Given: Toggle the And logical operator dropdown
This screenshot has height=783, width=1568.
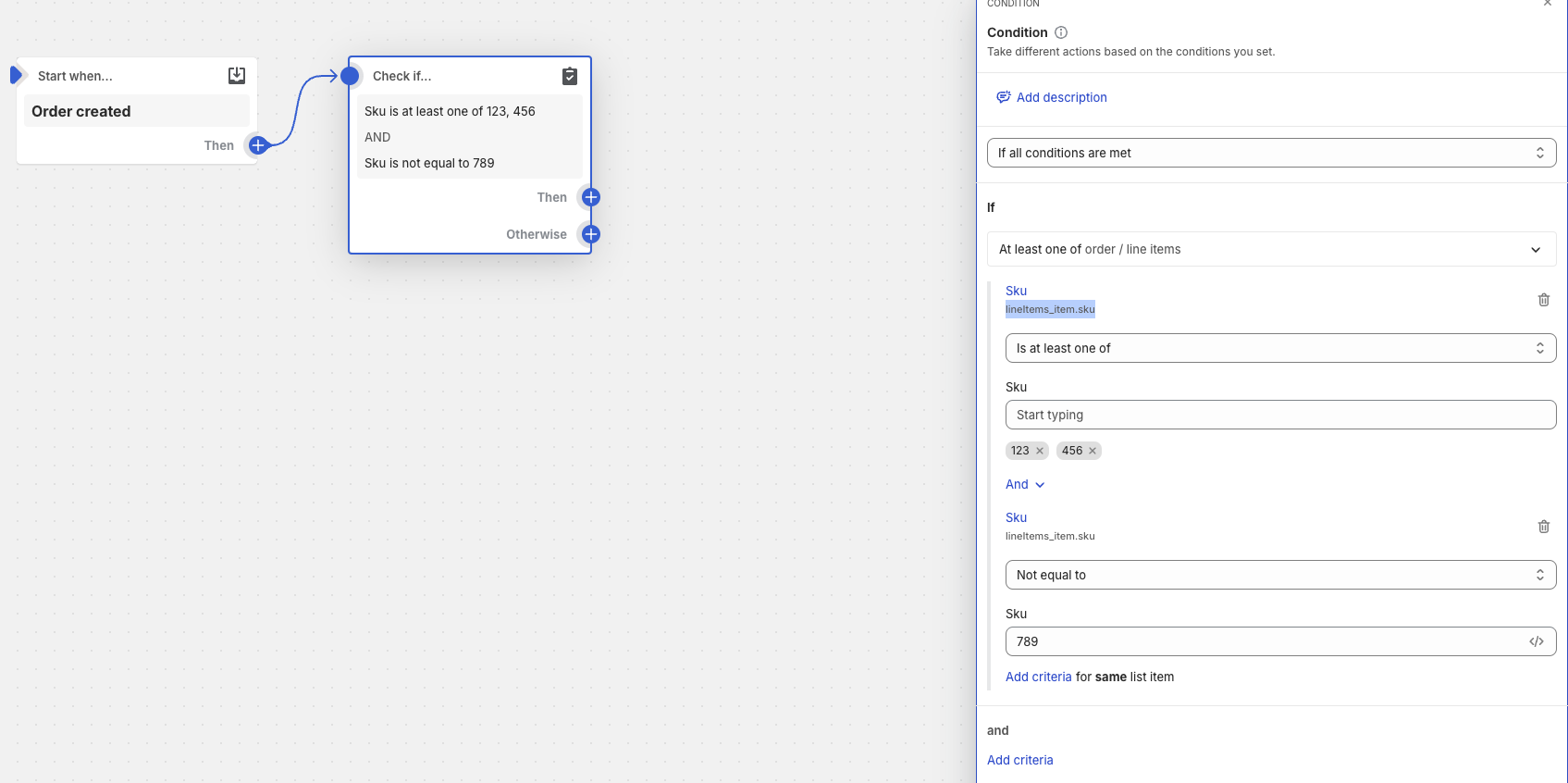Looking at the screenshot, I should (x=1025, y=484).
